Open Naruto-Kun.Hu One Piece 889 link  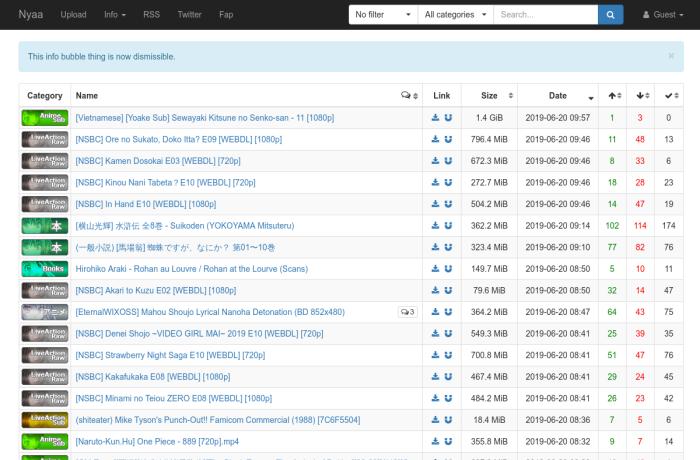tap(157, 441)
